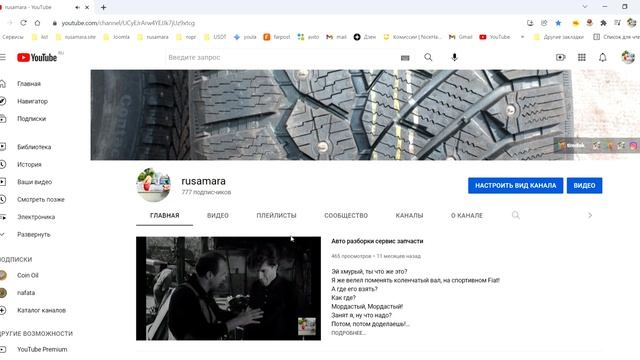Image resolution: width=640 pixels, height=360 pixels.
Task: Open the browser extensions puzzle icon
Action: tap(603, 23)
